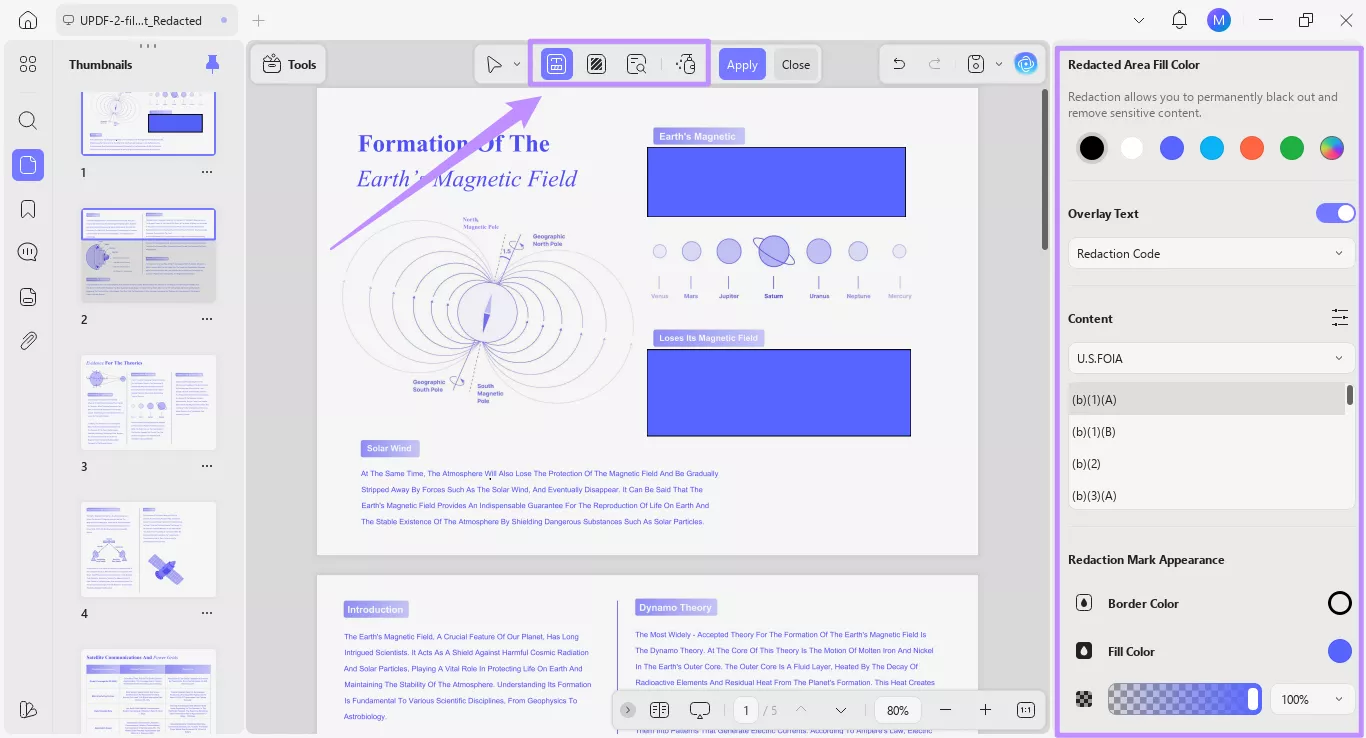
Task: Click the 80% zoom level field
Action: (x=898, y=710)
